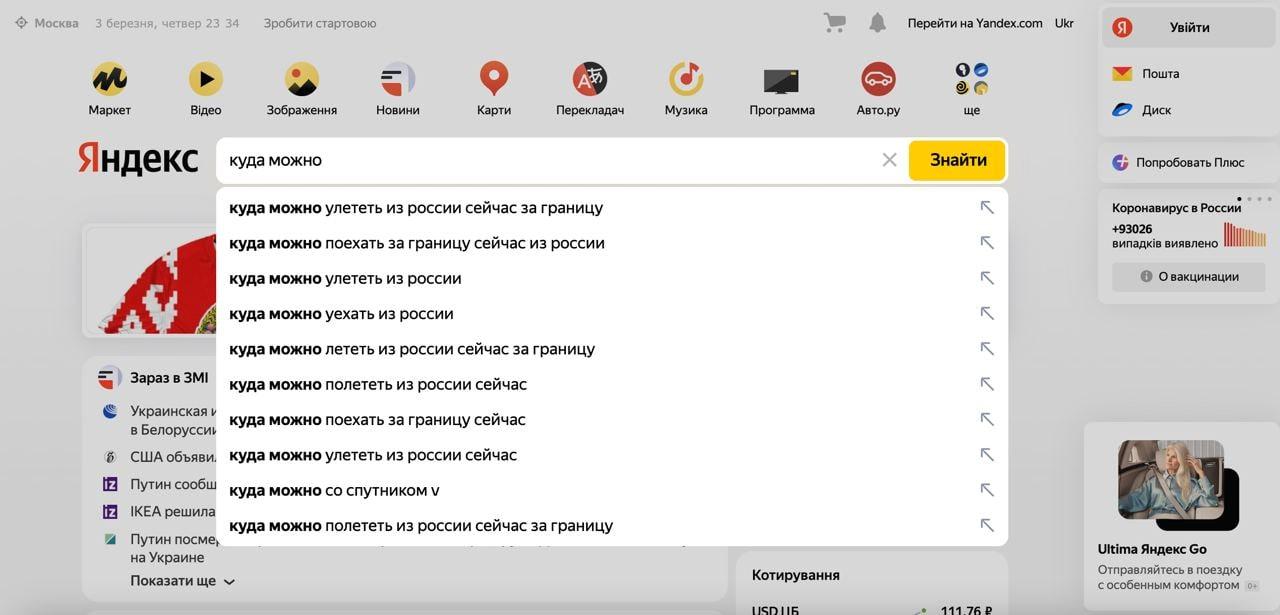Click the coronavirus cases bar chart
The height and width of the screenshot is (615, 1280).
pos(1245,236)
